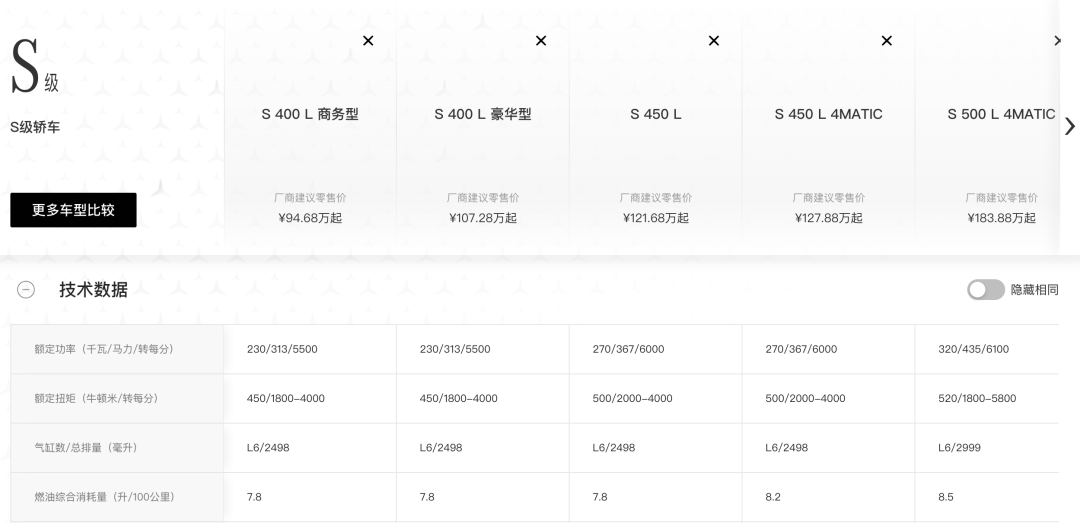Select the S 500 L 4MATIC model title
The width and height of the screenshot is (1080, 523).
[1001, 114]
